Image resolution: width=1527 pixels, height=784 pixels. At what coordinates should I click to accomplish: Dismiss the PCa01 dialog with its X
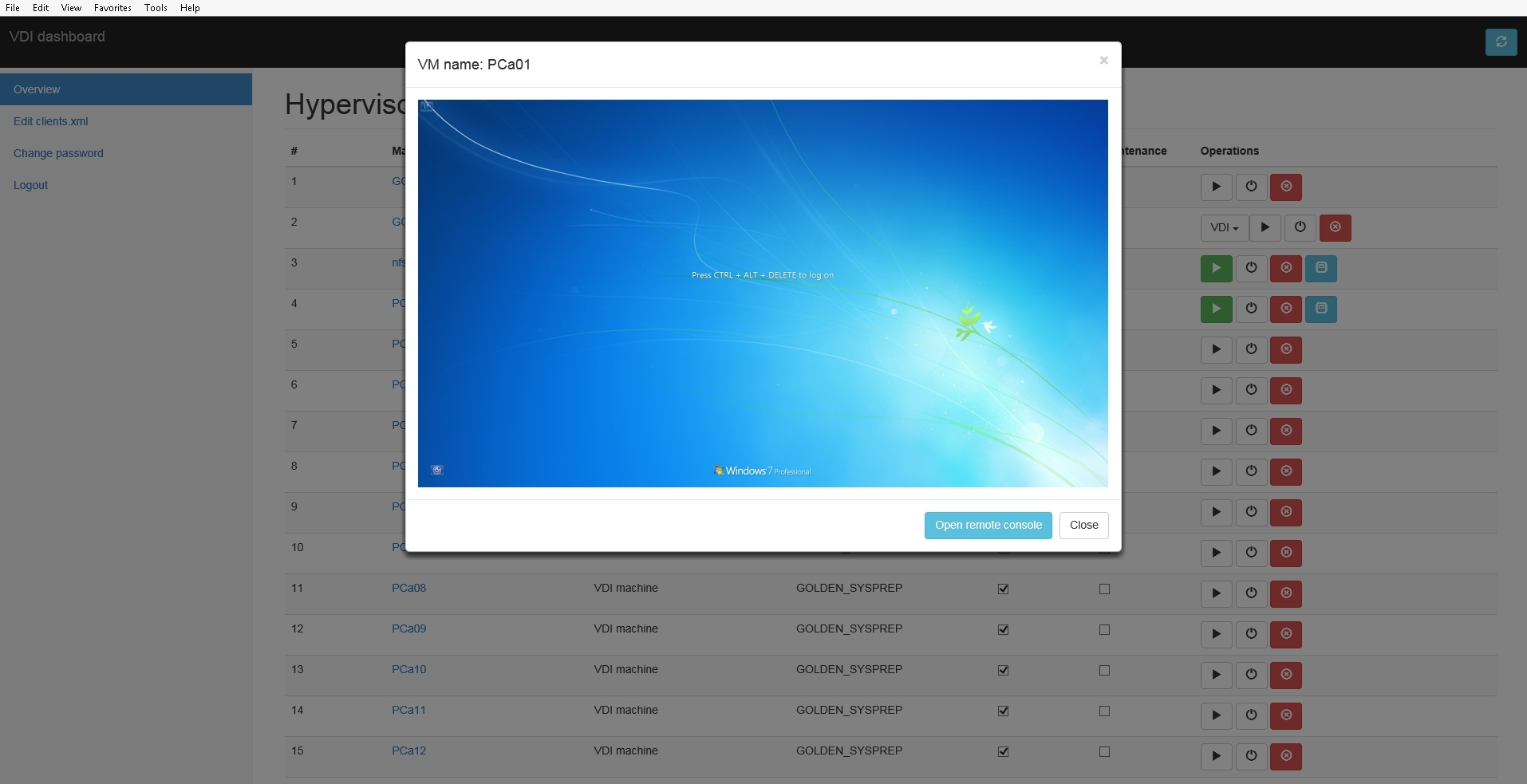(x=1103, y=61)
